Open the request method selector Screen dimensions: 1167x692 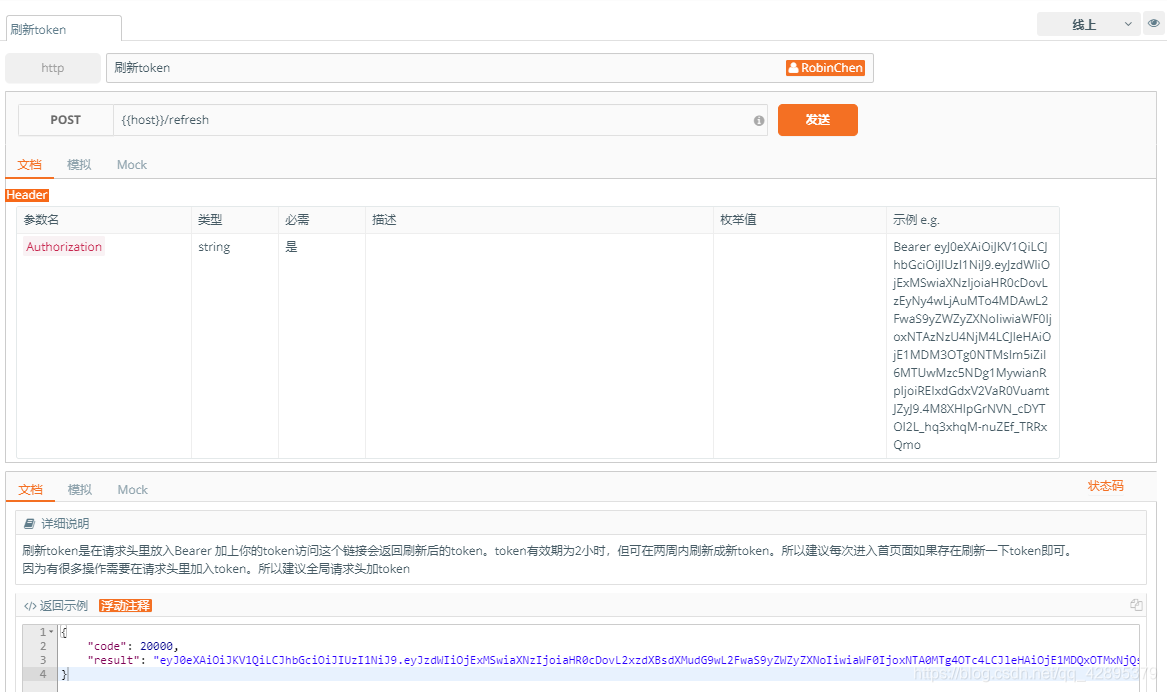tap(65, 119)
